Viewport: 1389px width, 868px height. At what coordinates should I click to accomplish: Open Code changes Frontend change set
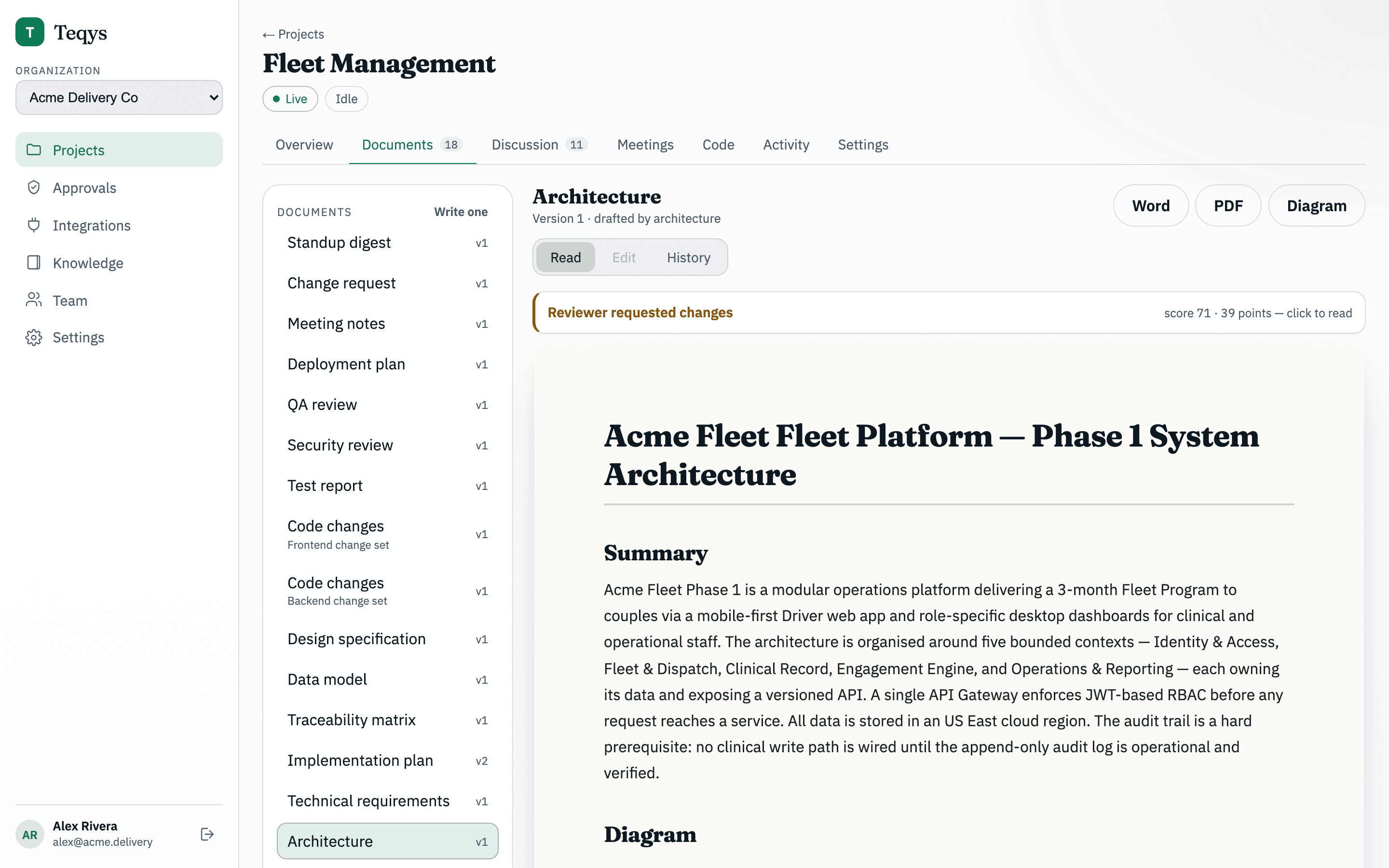pos(387,534)
